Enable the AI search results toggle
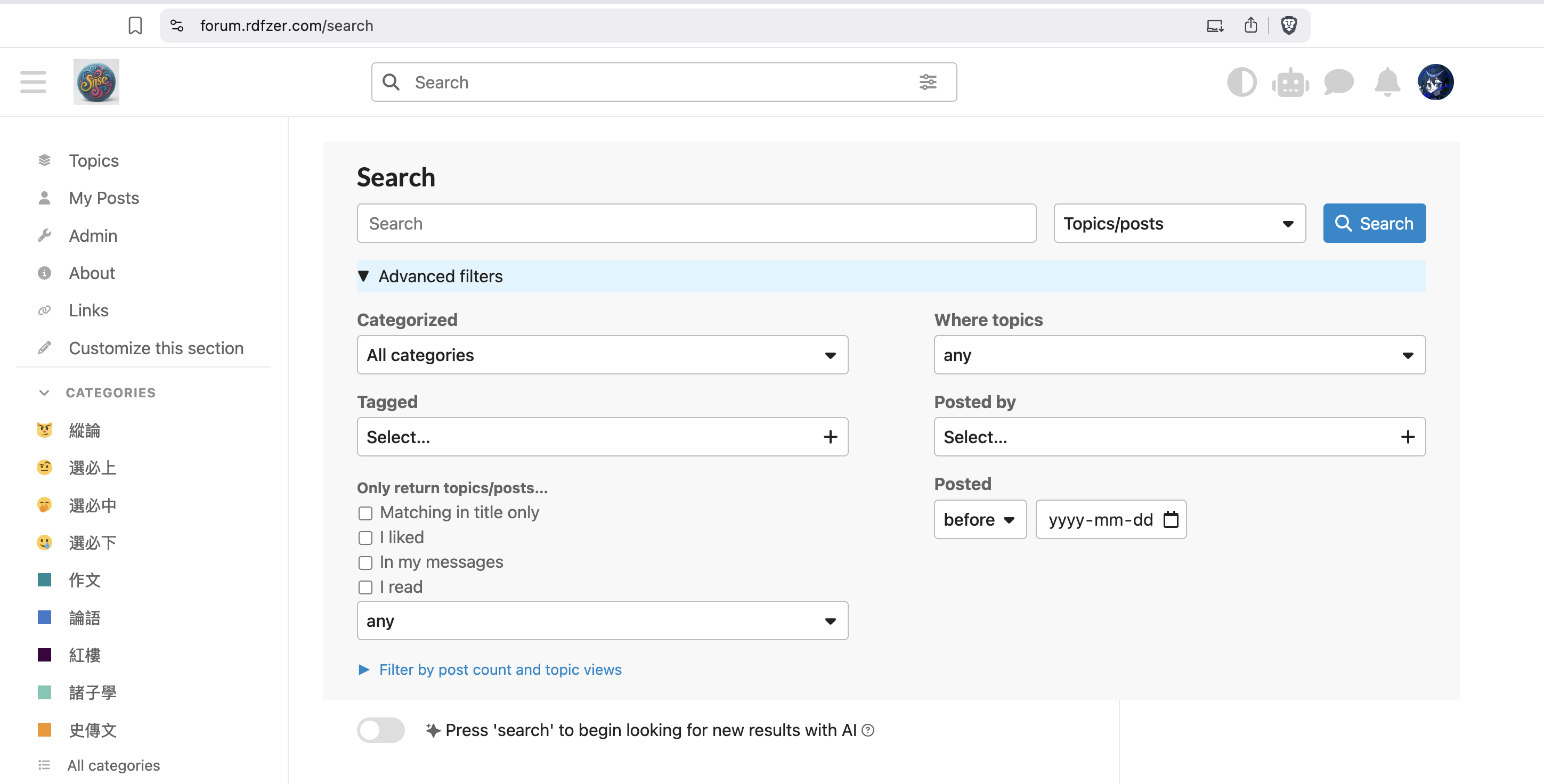1544x784 pixels. pos(381,730)
